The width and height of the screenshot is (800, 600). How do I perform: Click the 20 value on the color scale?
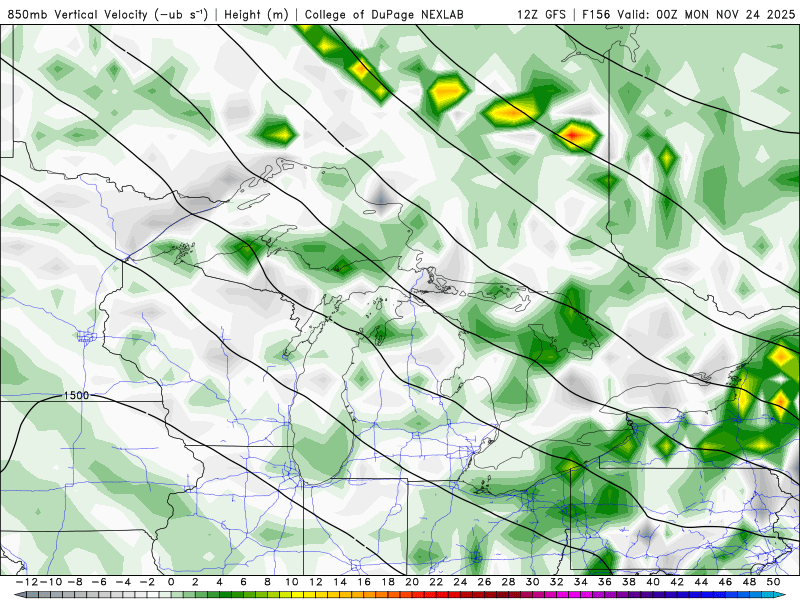point(412,582)
